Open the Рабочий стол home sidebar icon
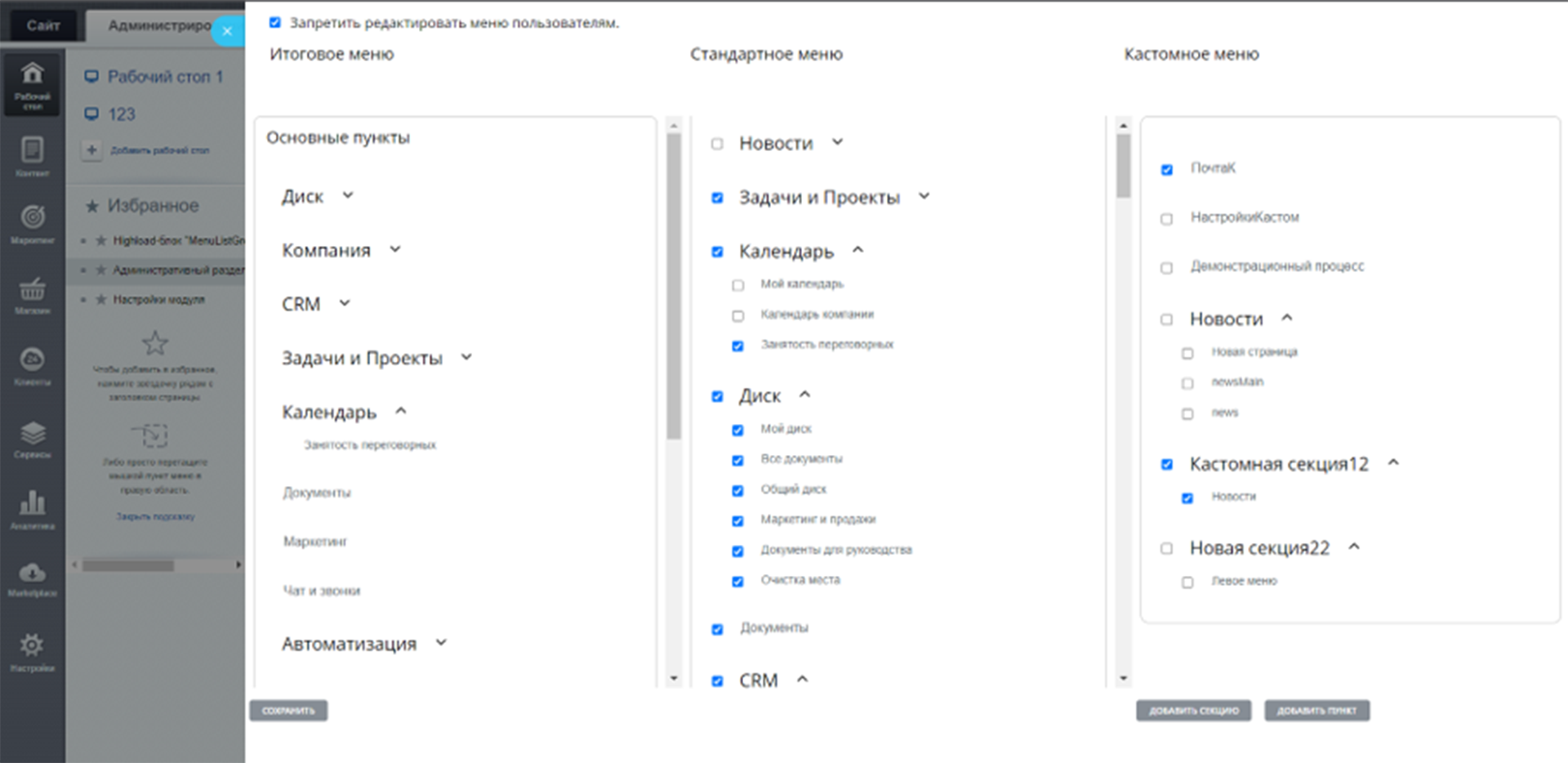Image resolution: width=1568 pixels, height=763 pixels. tap(32, 84)
